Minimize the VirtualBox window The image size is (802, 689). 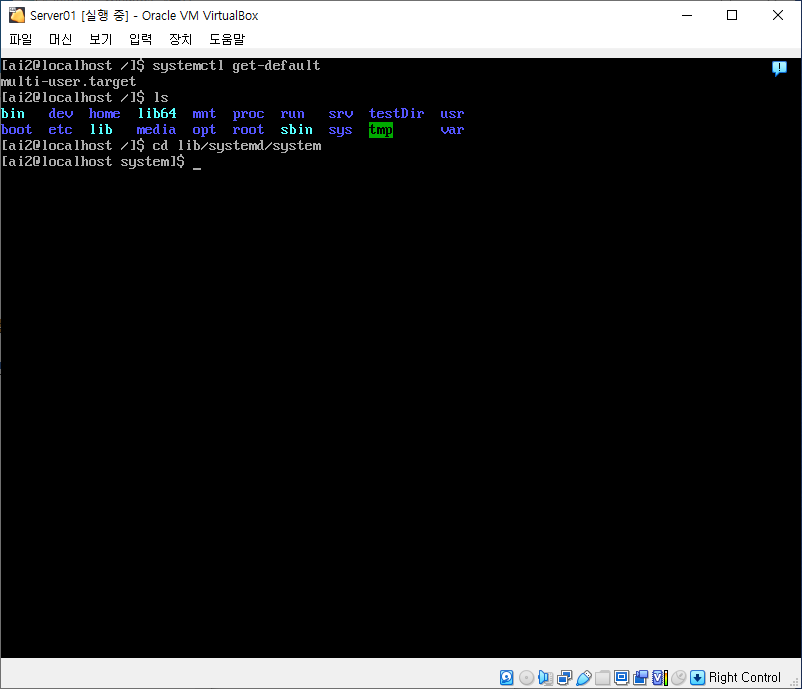pyautogui.click(x=687, y=15)
